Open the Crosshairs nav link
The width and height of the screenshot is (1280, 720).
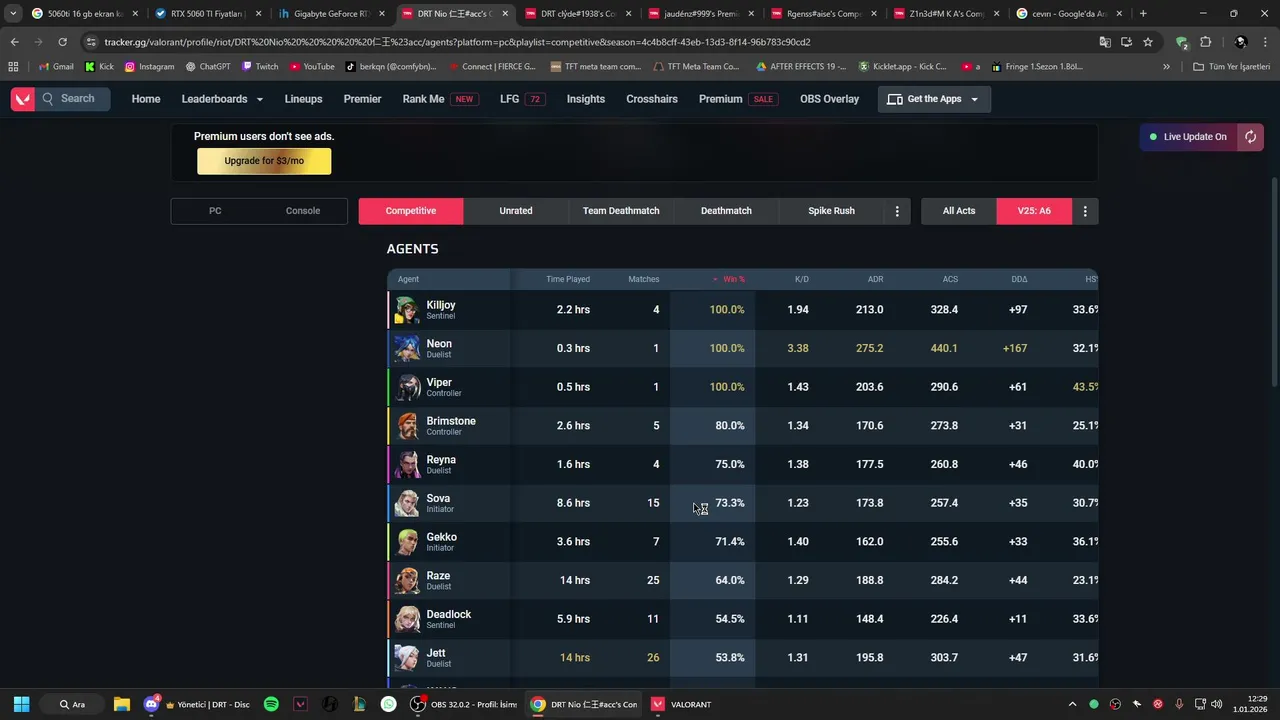coord(652,99)
